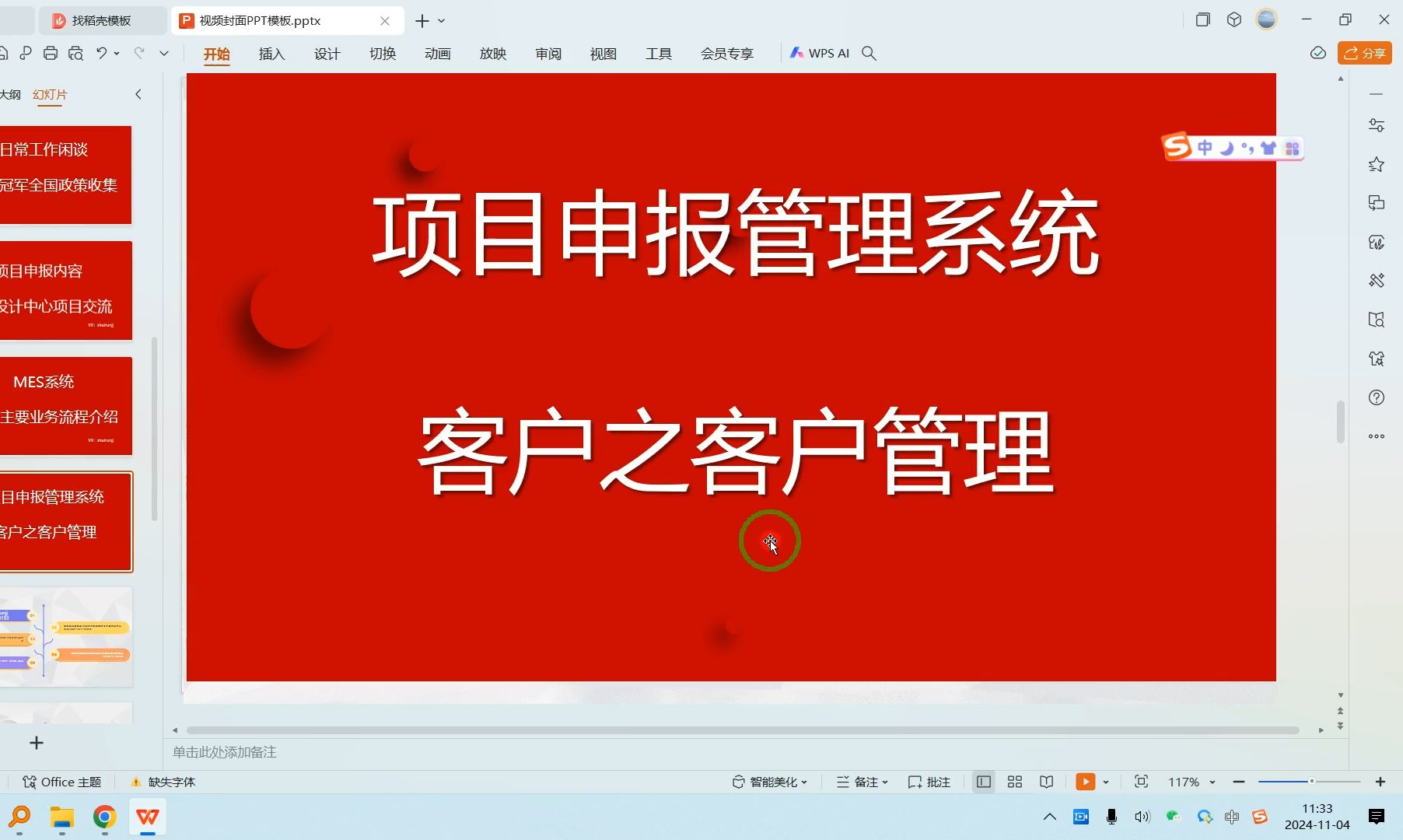Click the redo arrow icon
The image size is (1403, 840).
[x=139, y=53]
